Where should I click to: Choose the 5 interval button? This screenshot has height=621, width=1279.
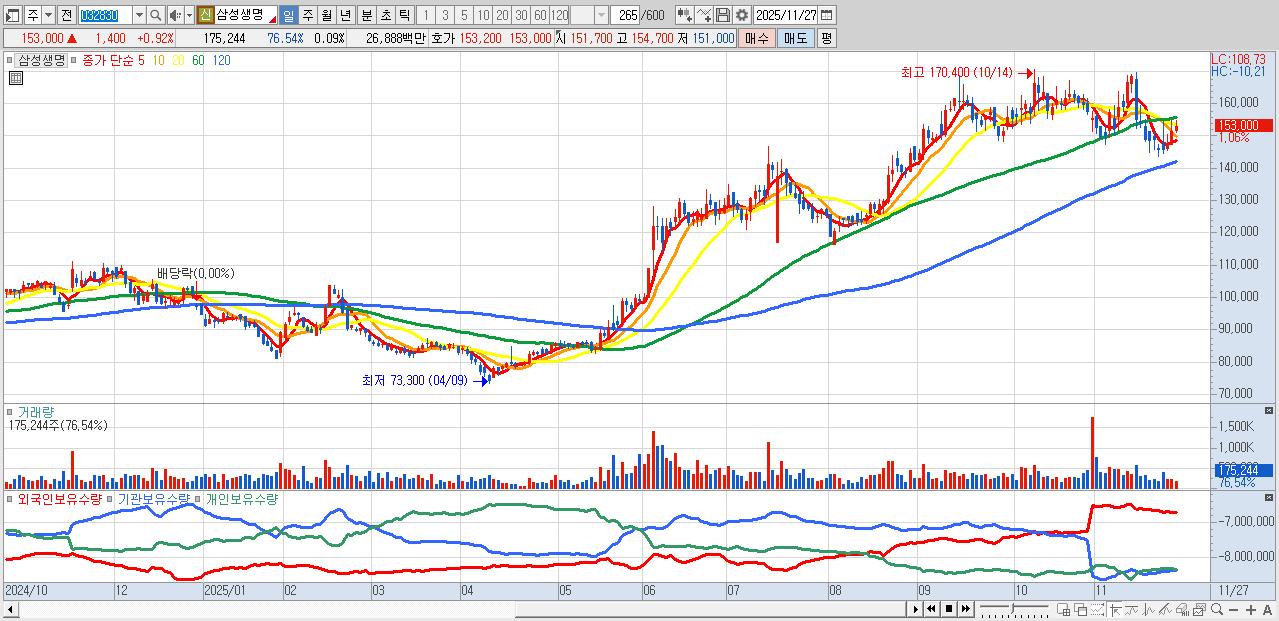pyautogui.click(x=464, y=15)
